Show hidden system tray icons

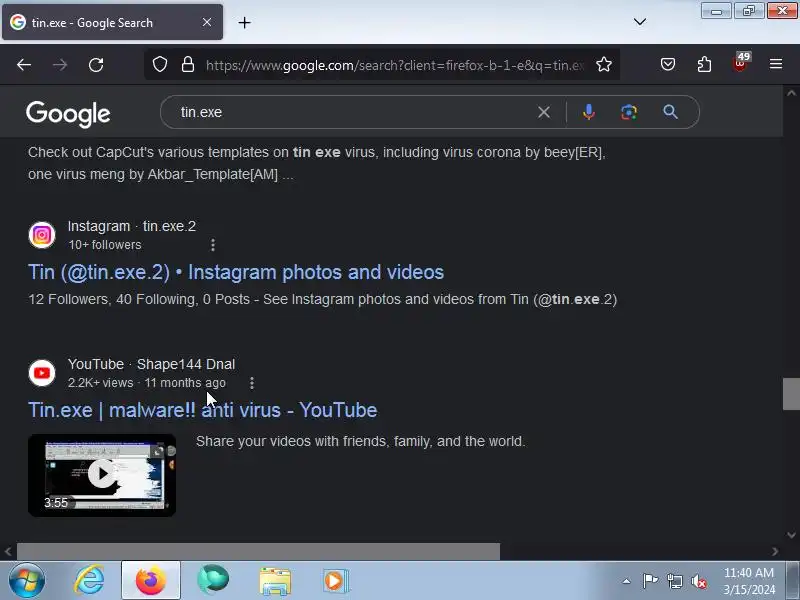point(627,581)
